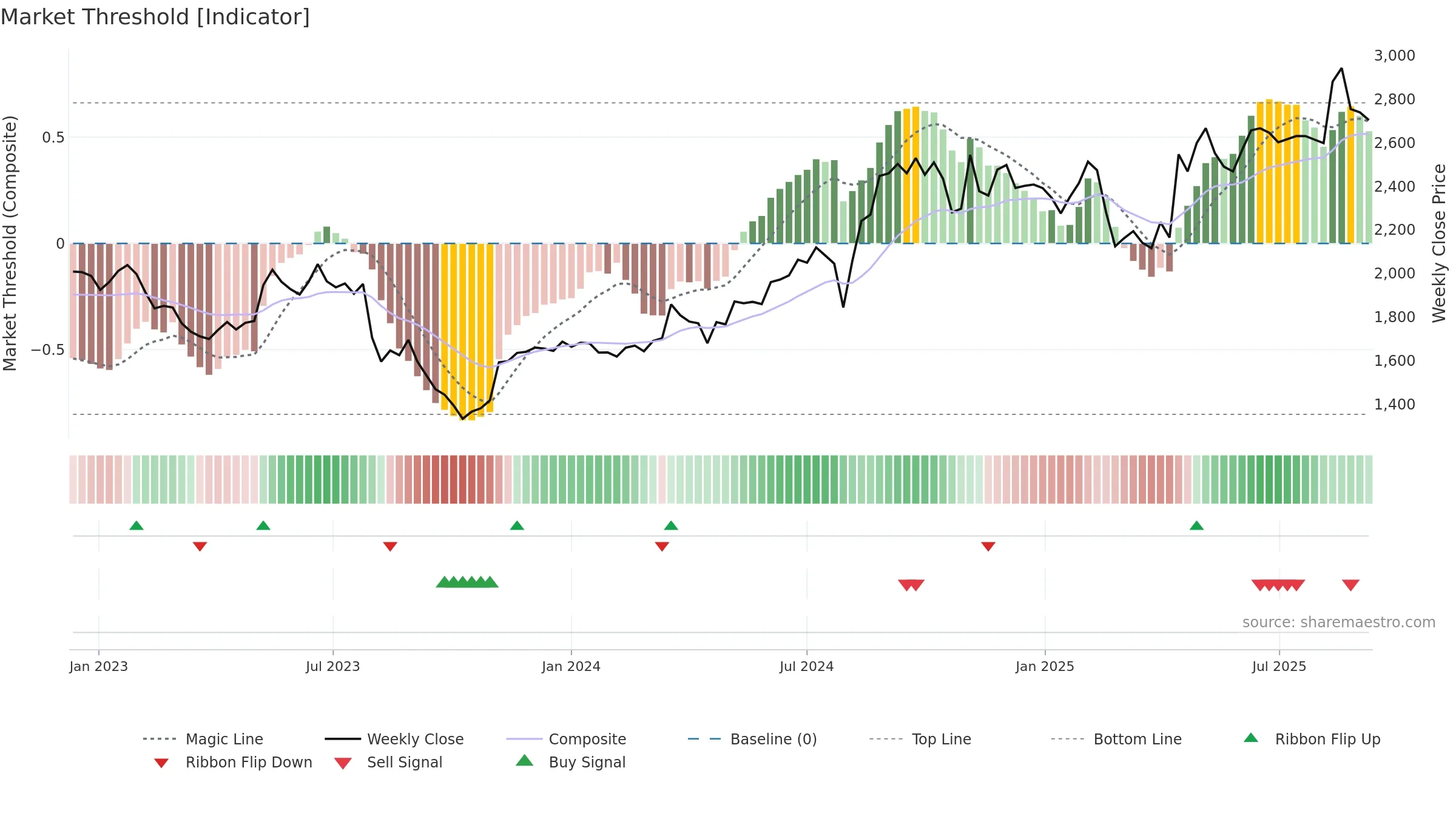Click the 1,600 price axis tick
This screenshot has width=1456, height=819.
tap(1395, 361)
